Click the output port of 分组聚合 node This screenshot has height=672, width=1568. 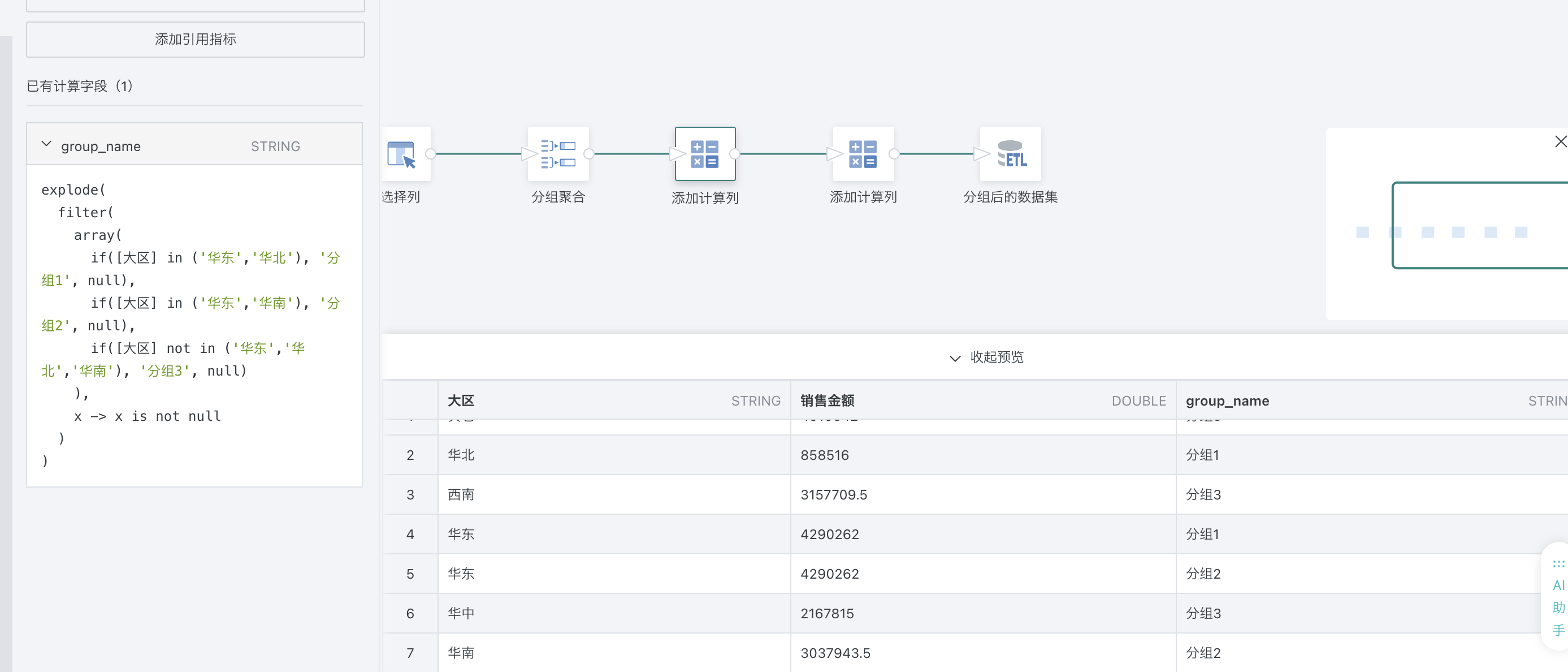[x=588, y=154]
